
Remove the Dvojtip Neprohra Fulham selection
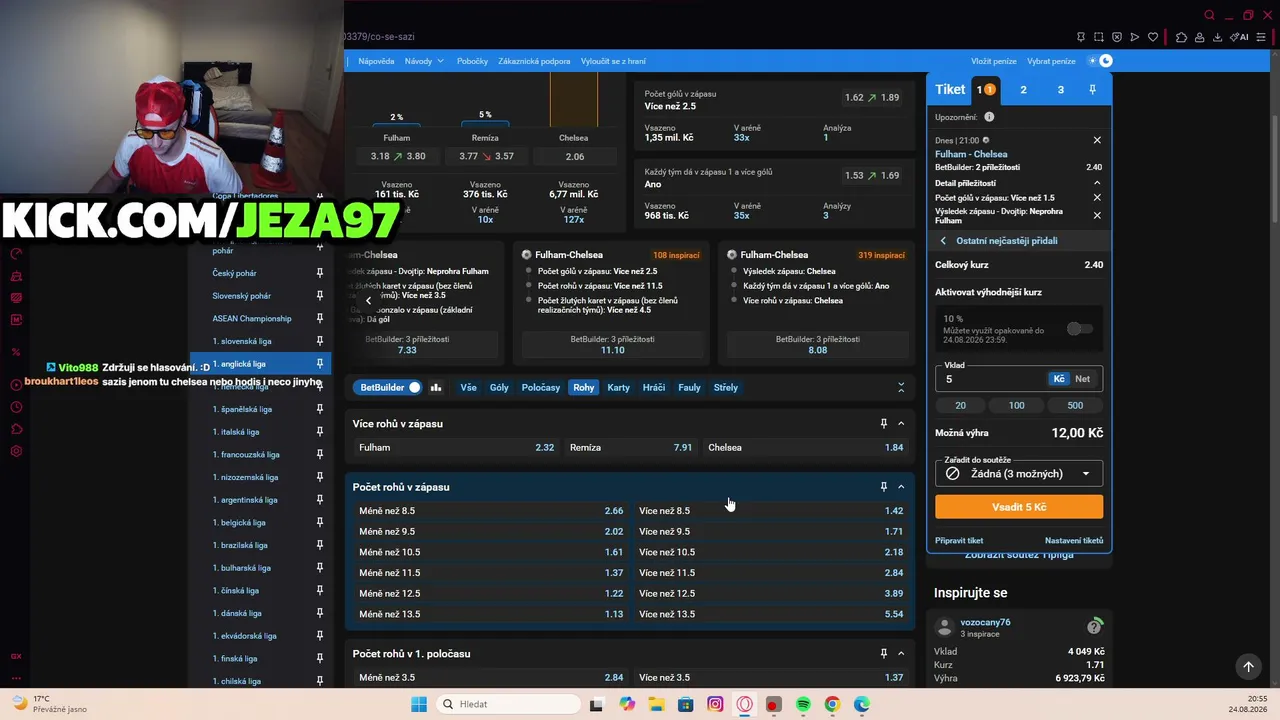click(x=1097, y=215)
